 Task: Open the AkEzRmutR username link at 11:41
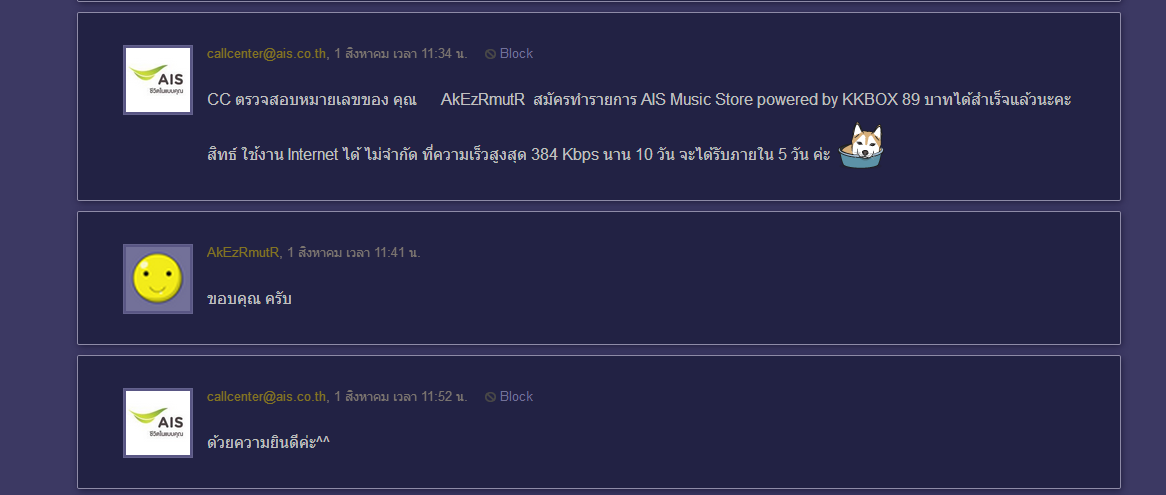tap(243, 253)
